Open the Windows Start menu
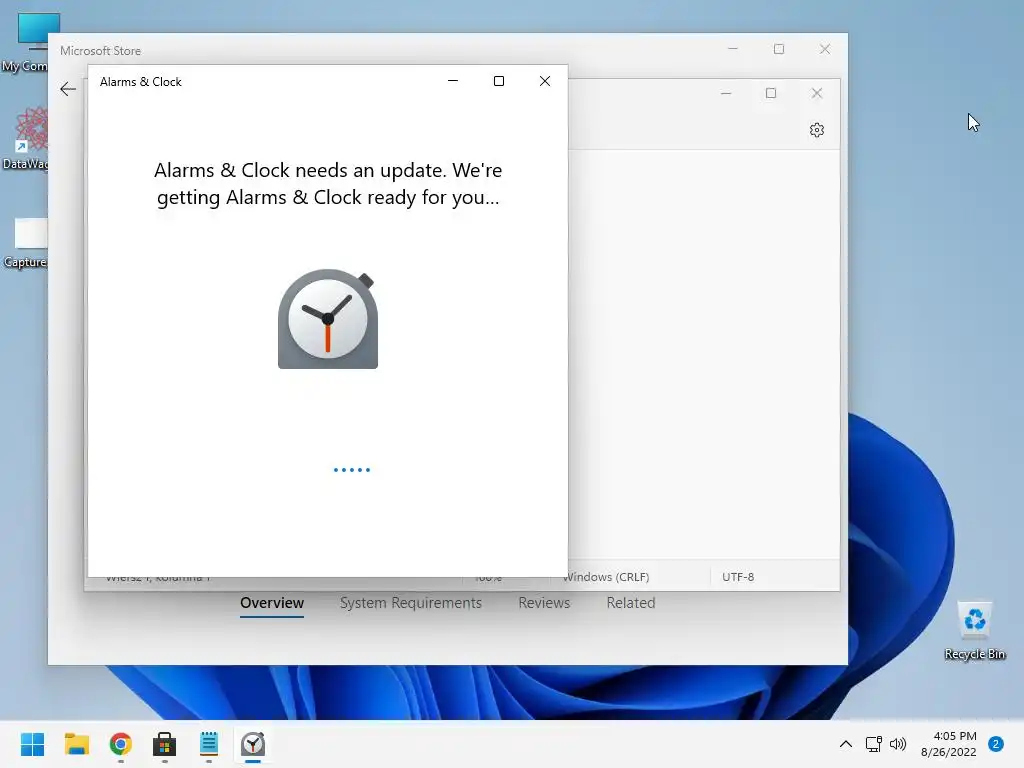The width and height of the screenshot is (1024, 768). click(x=32, y=744)
